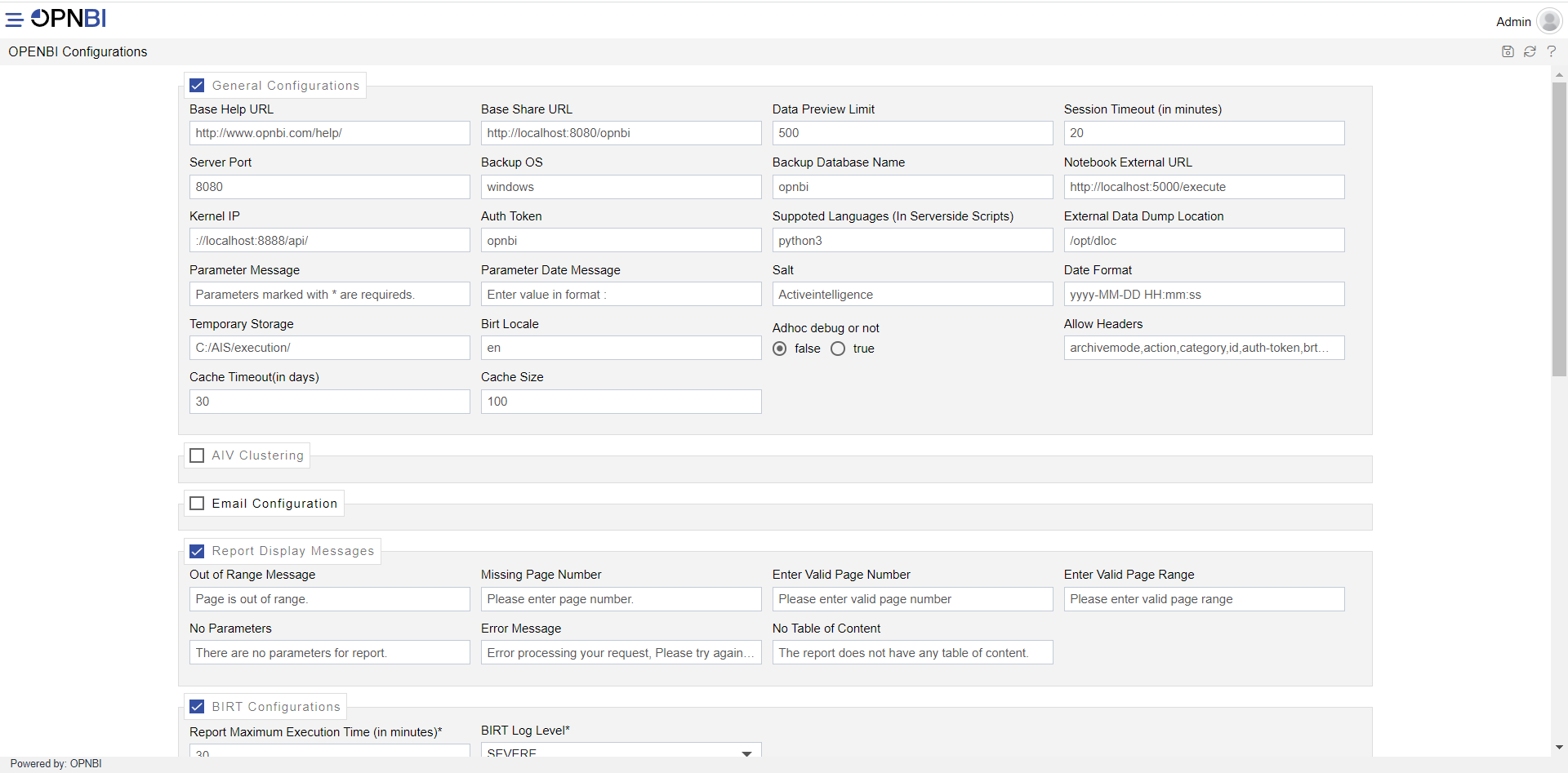Image resolution: width=1568 pixels, height=773 pixels.
Task: Edit the Backup Database Name field
Action: coord(913,187)
